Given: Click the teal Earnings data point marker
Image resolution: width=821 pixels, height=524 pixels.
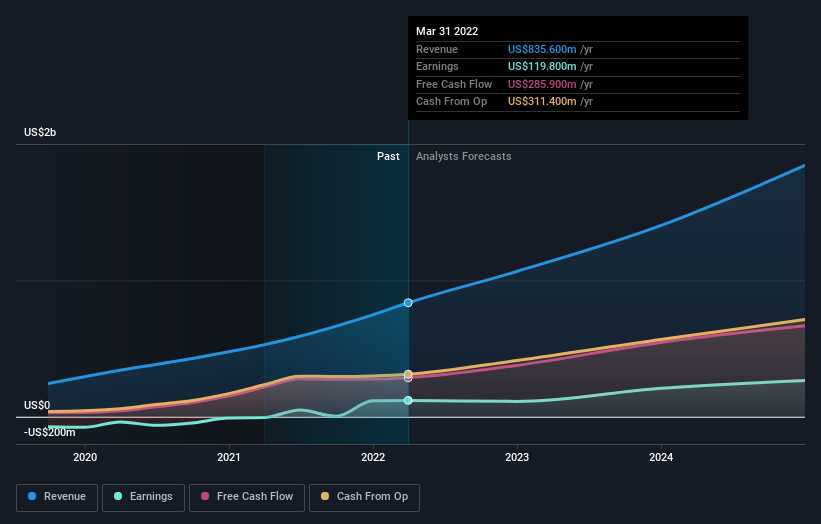Looking at the screenshot, I should coord(408,400).
